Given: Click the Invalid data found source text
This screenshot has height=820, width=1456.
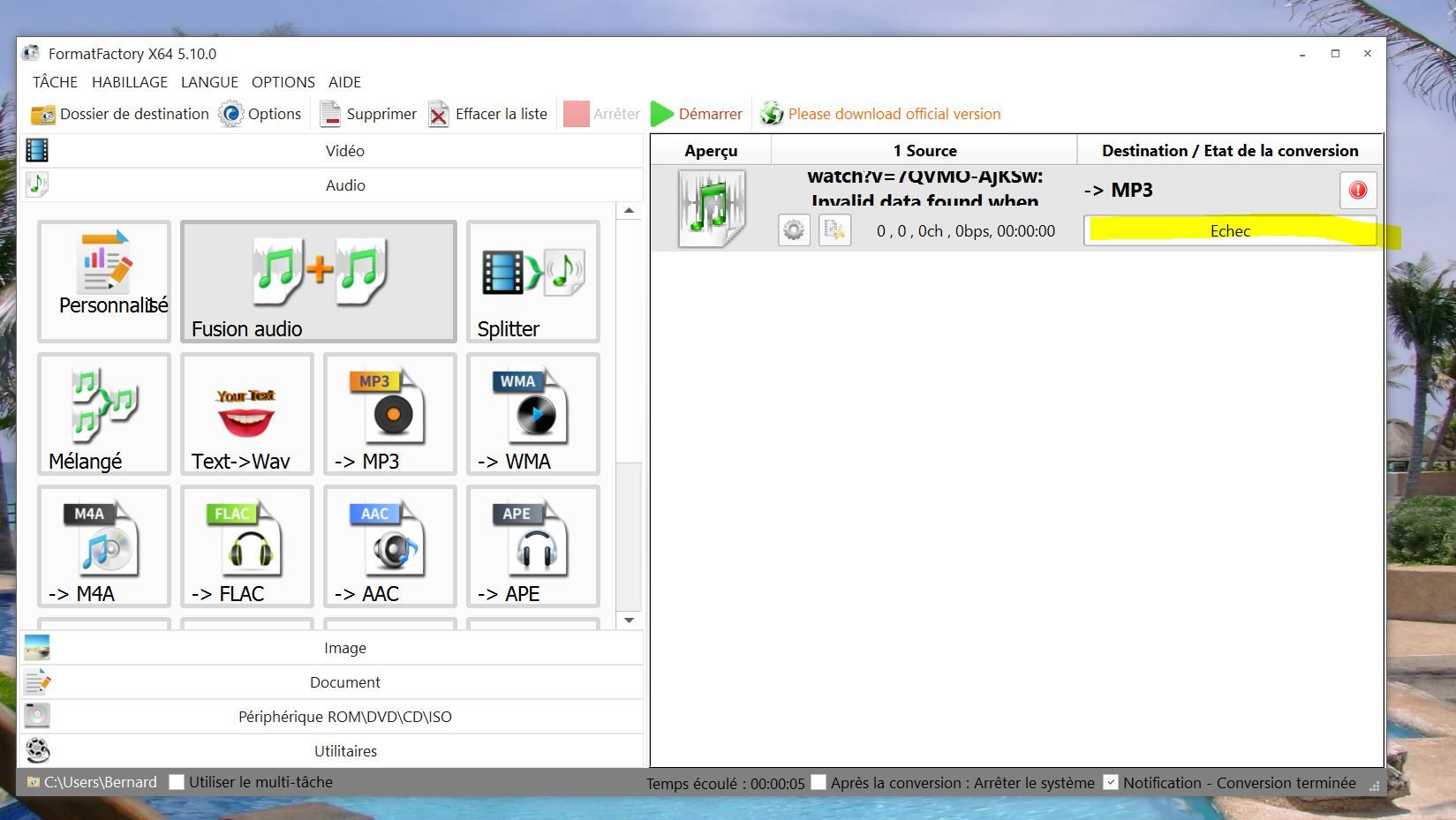Looking at the screenshot, I should 924,200.
